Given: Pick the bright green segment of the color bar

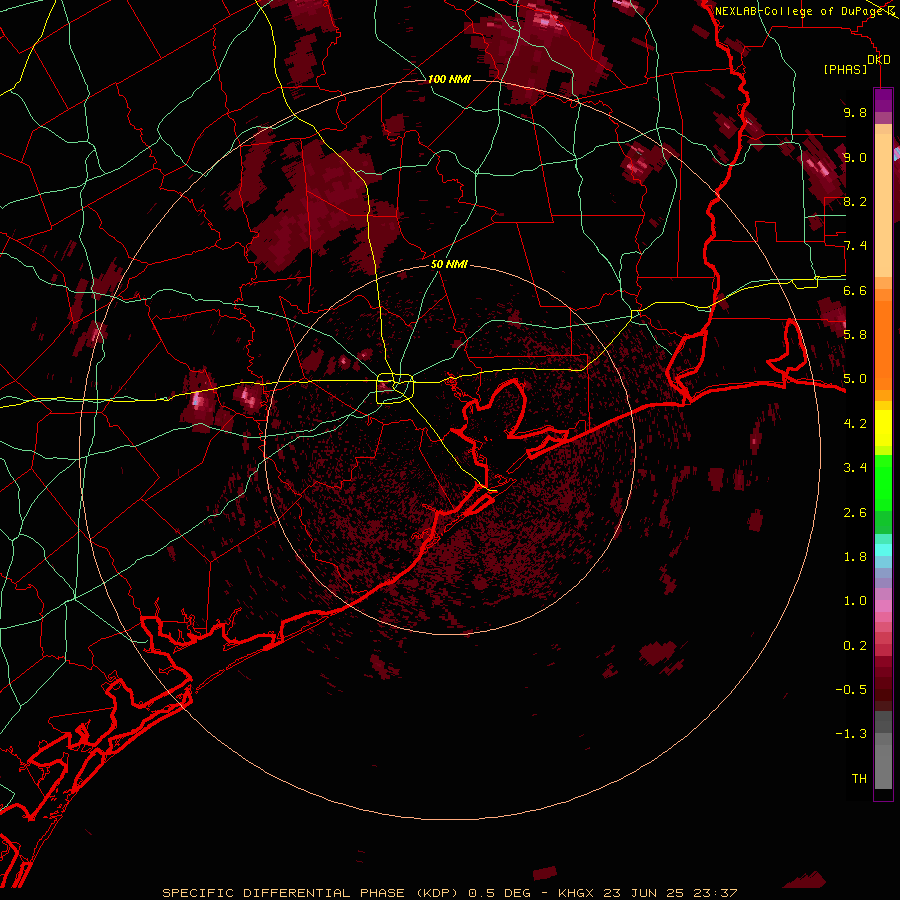Looking at the screenshot, I should [x=883, y=485].
